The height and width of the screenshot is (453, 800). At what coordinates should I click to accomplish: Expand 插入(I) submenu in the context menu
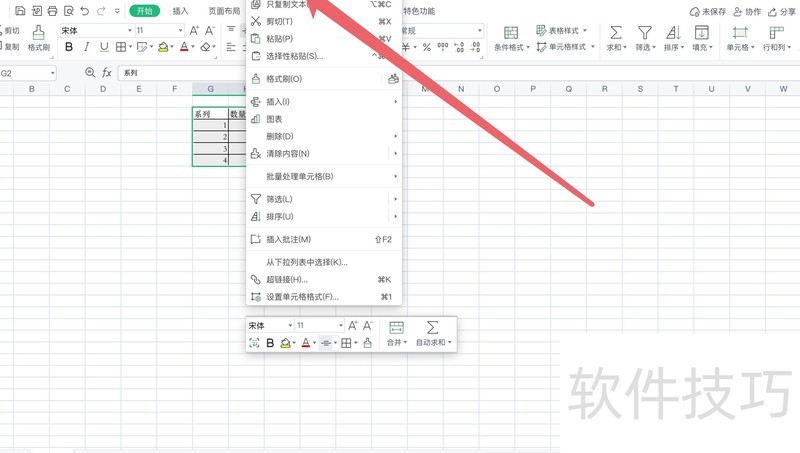324,102
